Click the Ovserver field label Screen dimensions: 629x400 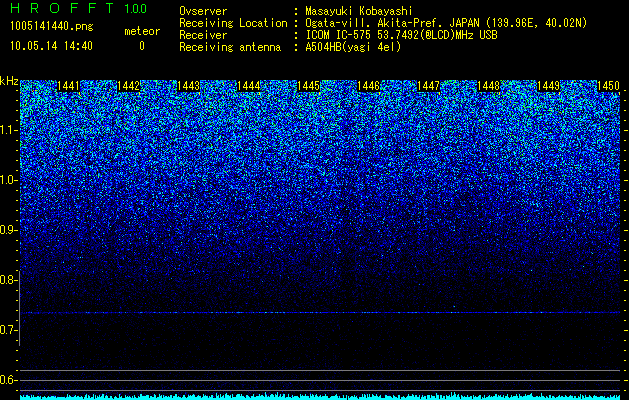point(203,11)
